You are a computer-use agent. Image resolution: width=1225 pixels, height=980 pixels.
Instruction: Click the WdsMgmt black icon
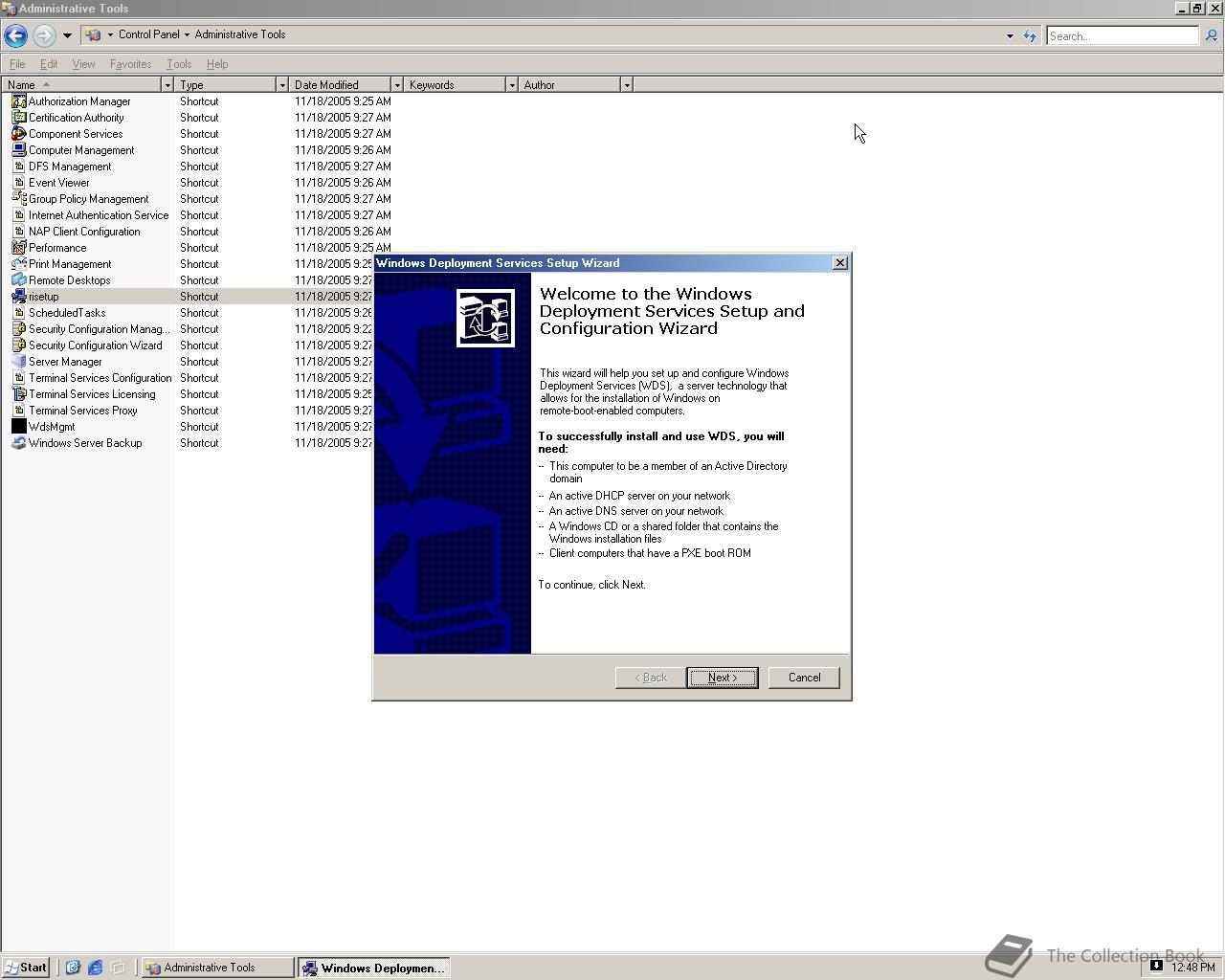(18, 427)
